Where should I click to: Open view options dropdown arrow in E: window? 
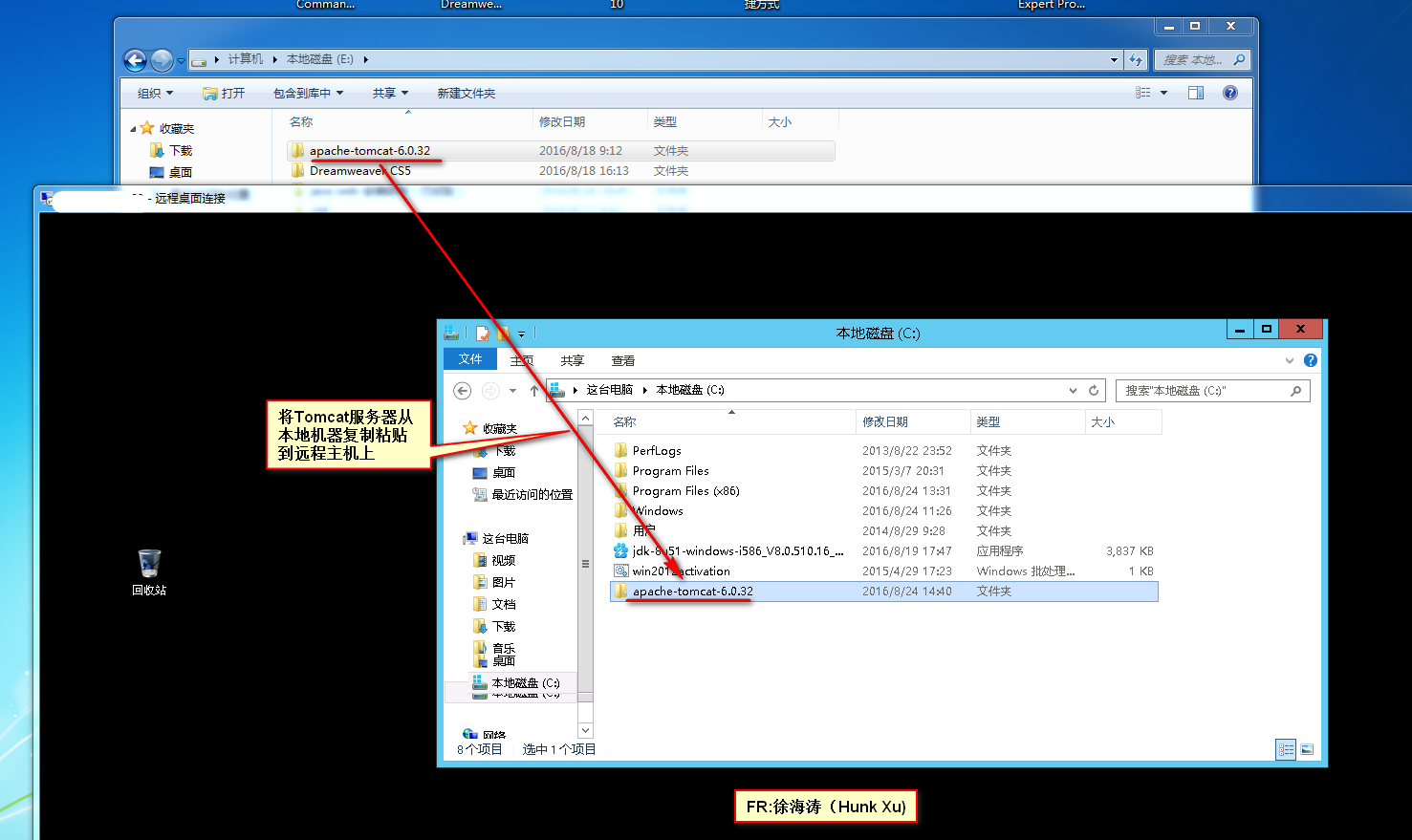click(1163, 93)
